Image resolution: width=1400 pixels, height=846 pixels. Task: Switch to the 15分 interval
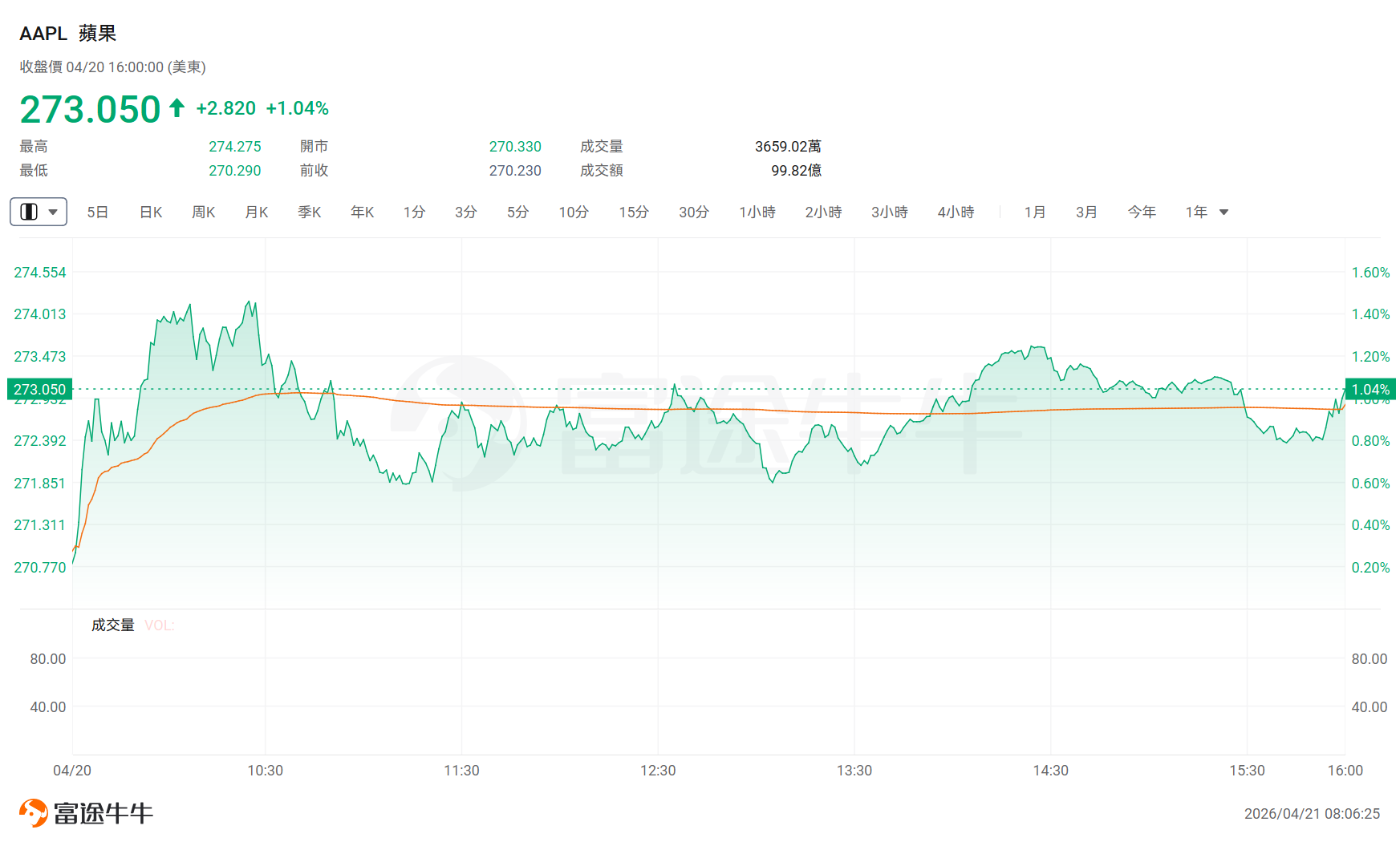634,212
